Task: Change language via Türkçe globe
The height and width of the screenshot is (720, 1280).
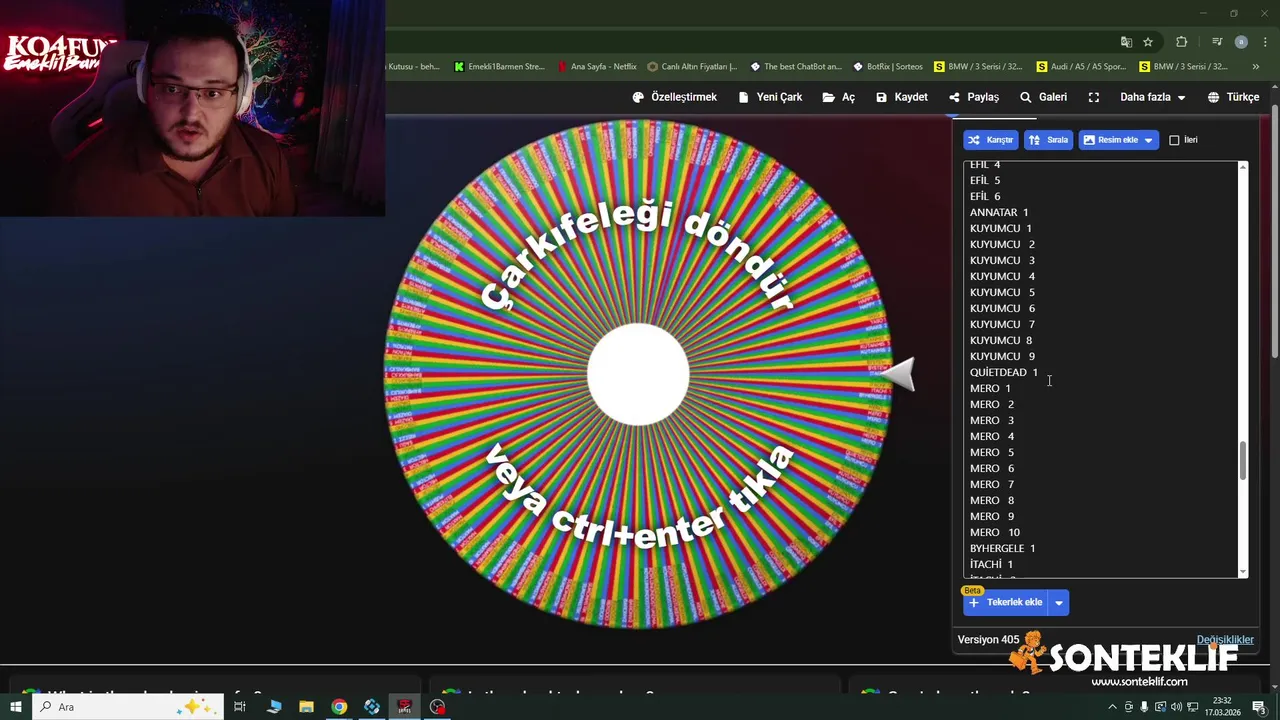Action: pyautogui.click(x=1233, y=97)
